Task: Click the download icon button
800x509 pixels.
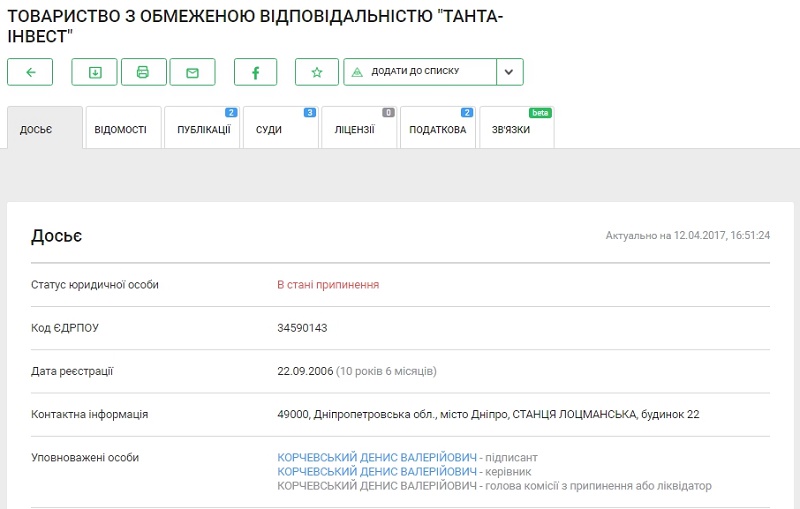Action: click(x=94, y=72)
